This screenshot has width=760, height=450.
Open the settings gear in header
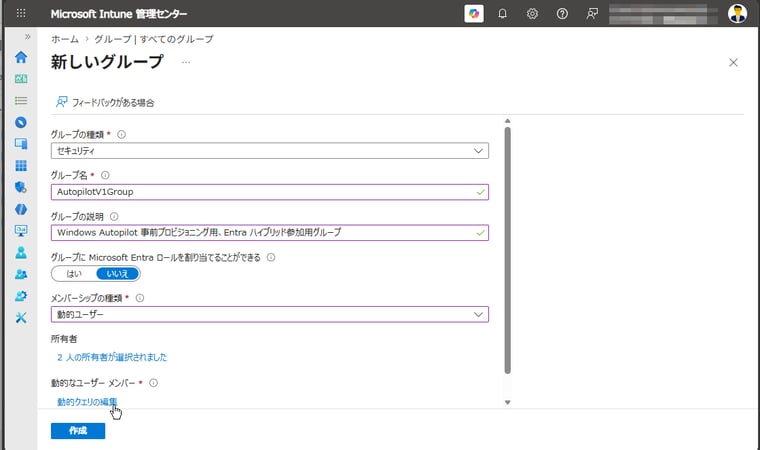click(x=532, y=14)
